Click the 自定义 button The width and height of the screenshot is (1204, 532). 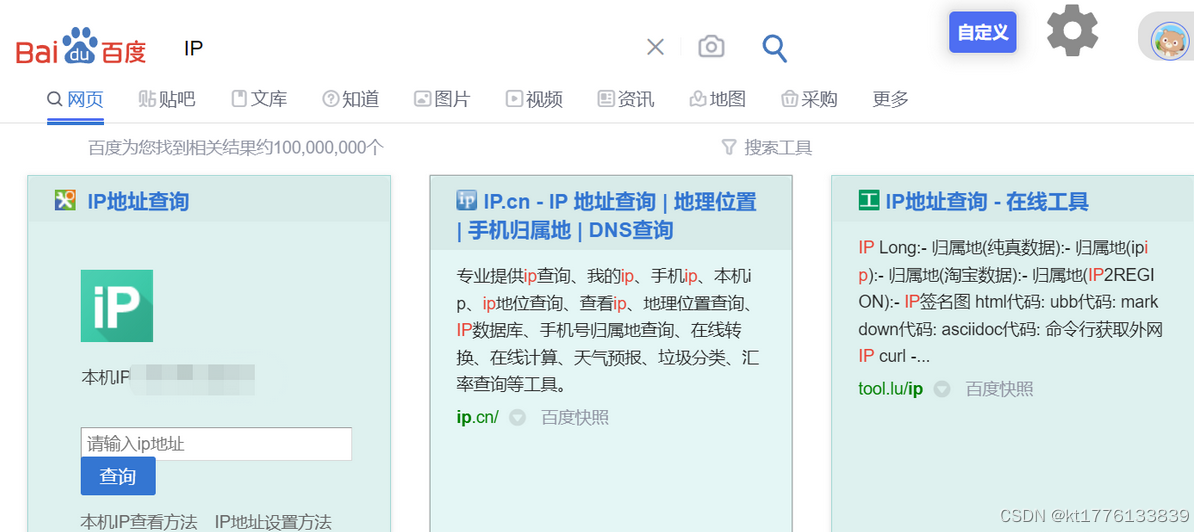tap(982, 32)
